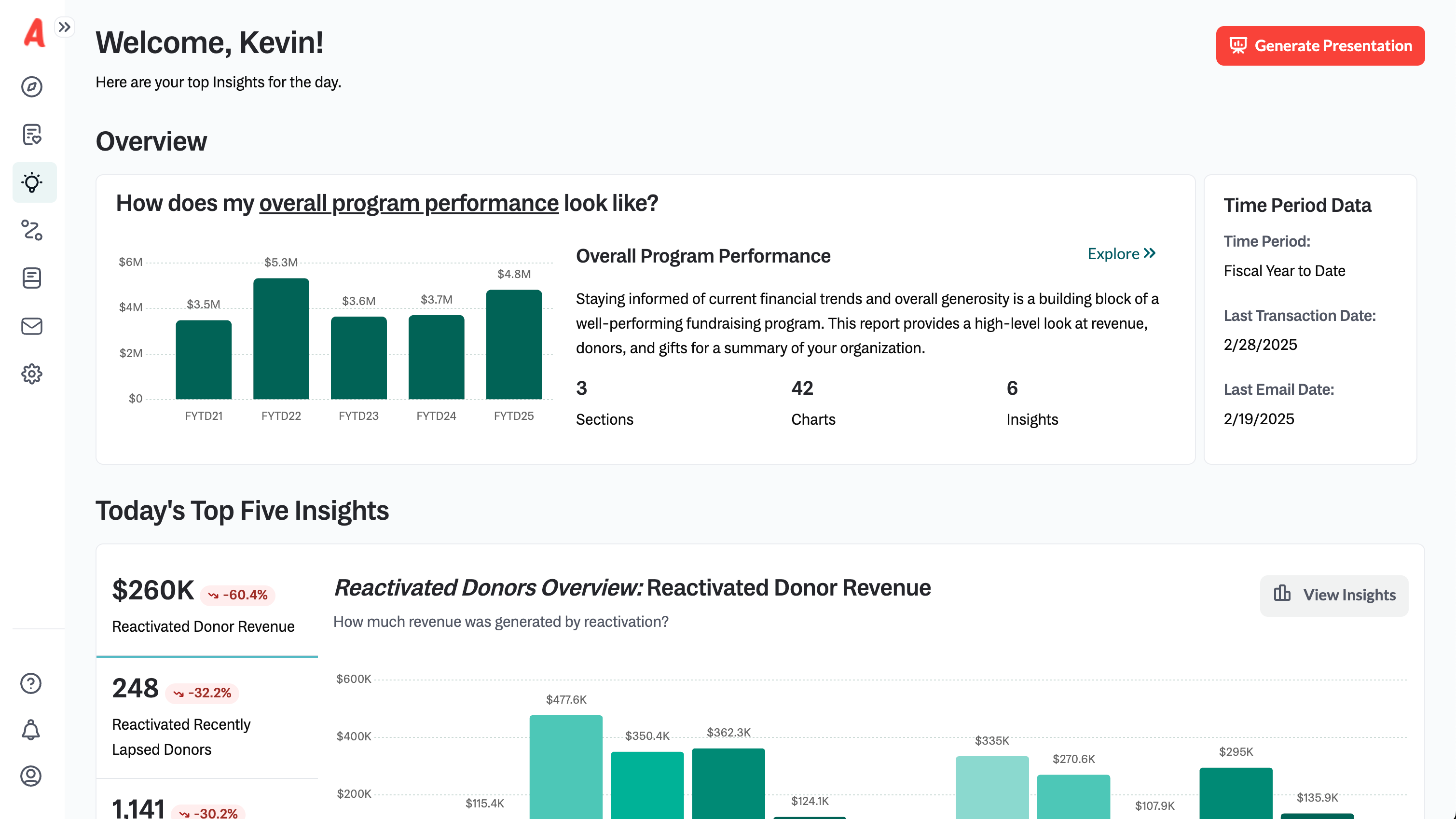Open the overall program performance link
1456x819 pixels.
point(409,203)
